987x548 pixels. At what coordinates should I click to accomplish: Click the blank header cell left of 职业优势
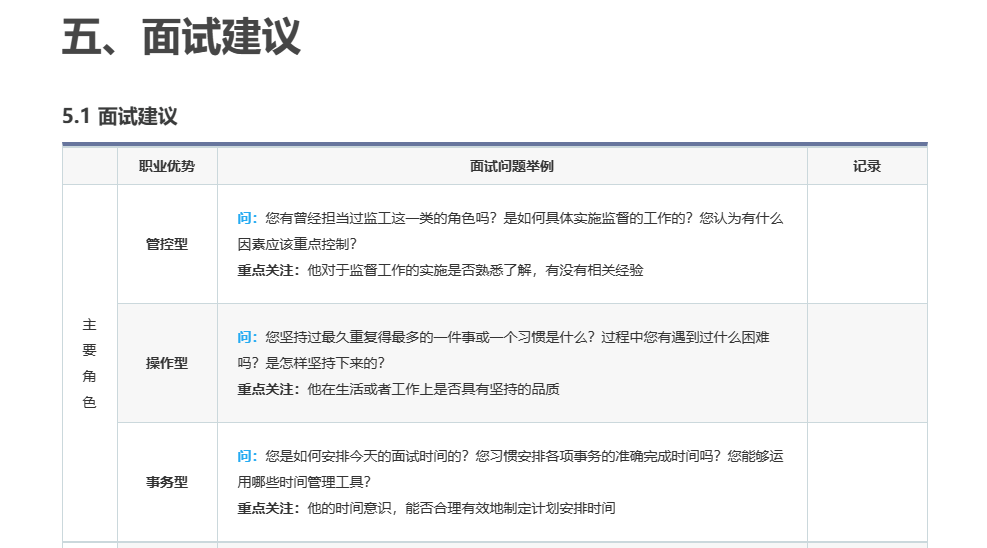90,166
